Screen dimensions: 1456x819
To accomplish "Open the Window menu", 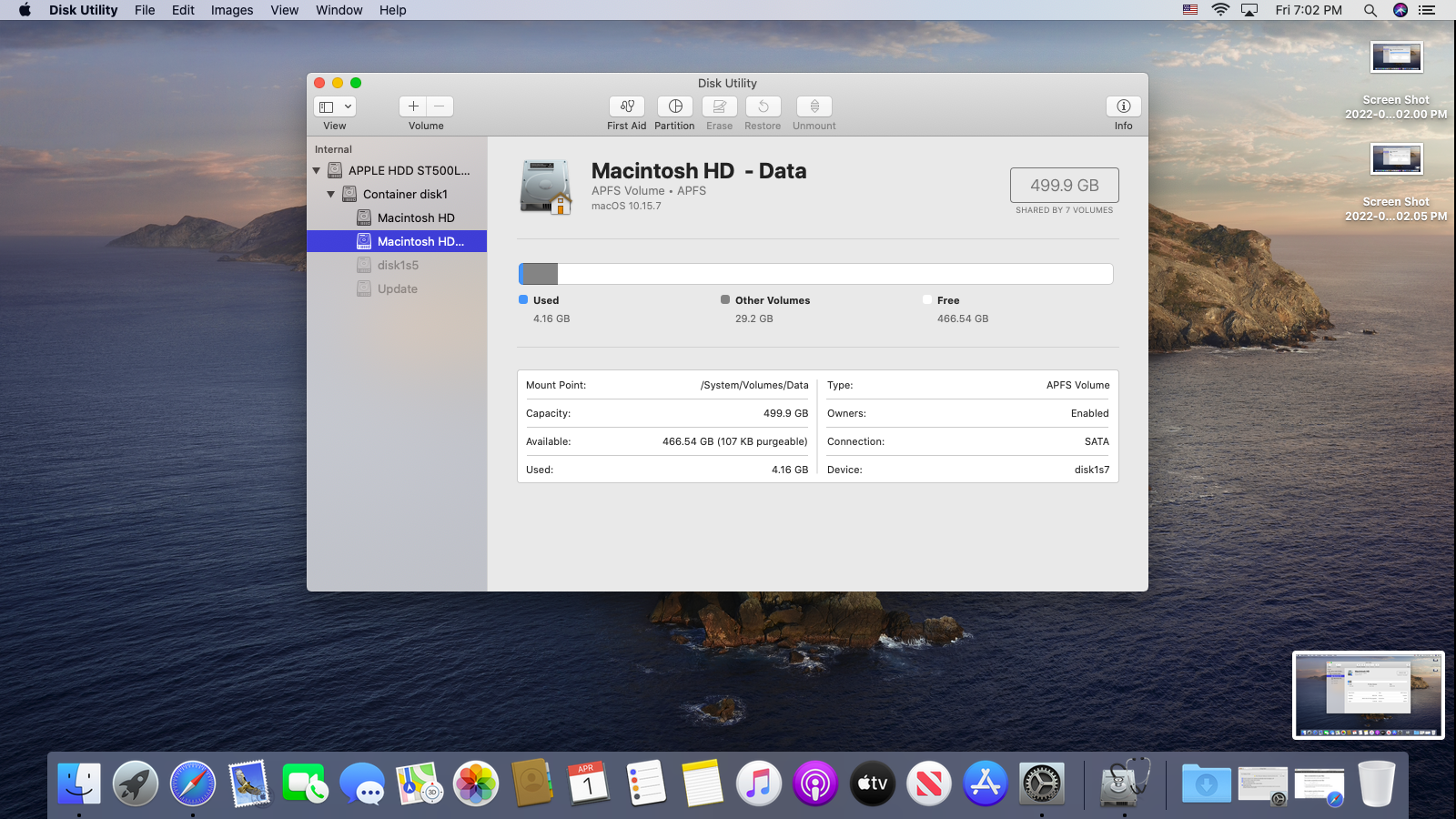I will [339, 10].
